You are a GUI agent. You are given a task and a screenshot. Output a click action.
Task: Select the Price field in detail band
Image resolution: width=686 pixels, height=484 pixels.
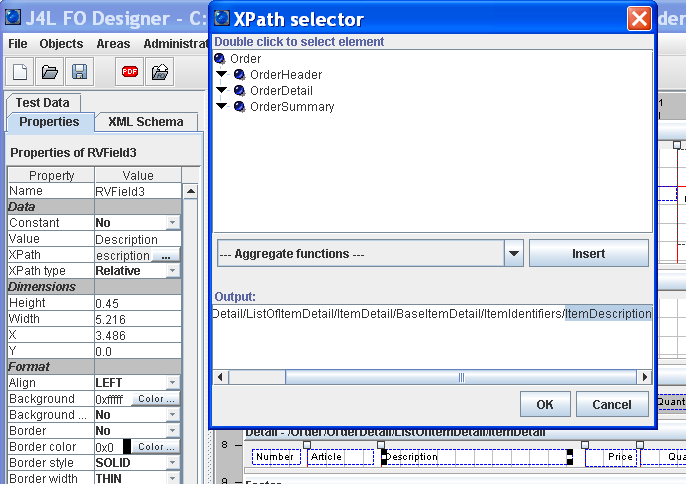click(x=612, y=457)
